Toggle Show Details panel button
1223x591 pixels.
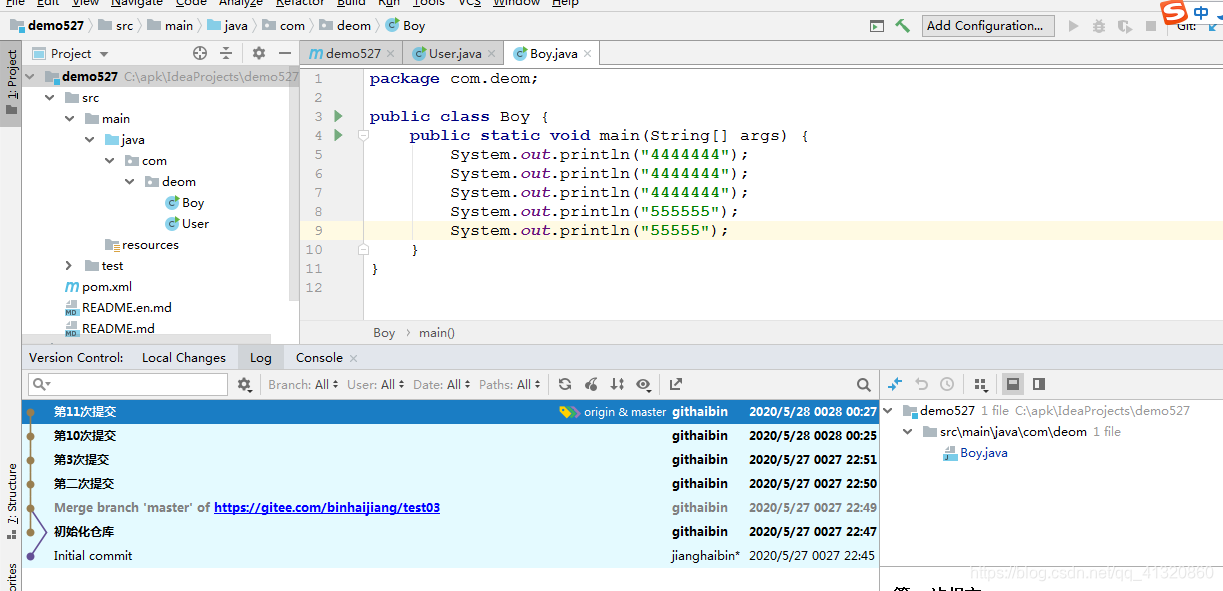[1013, 384]
